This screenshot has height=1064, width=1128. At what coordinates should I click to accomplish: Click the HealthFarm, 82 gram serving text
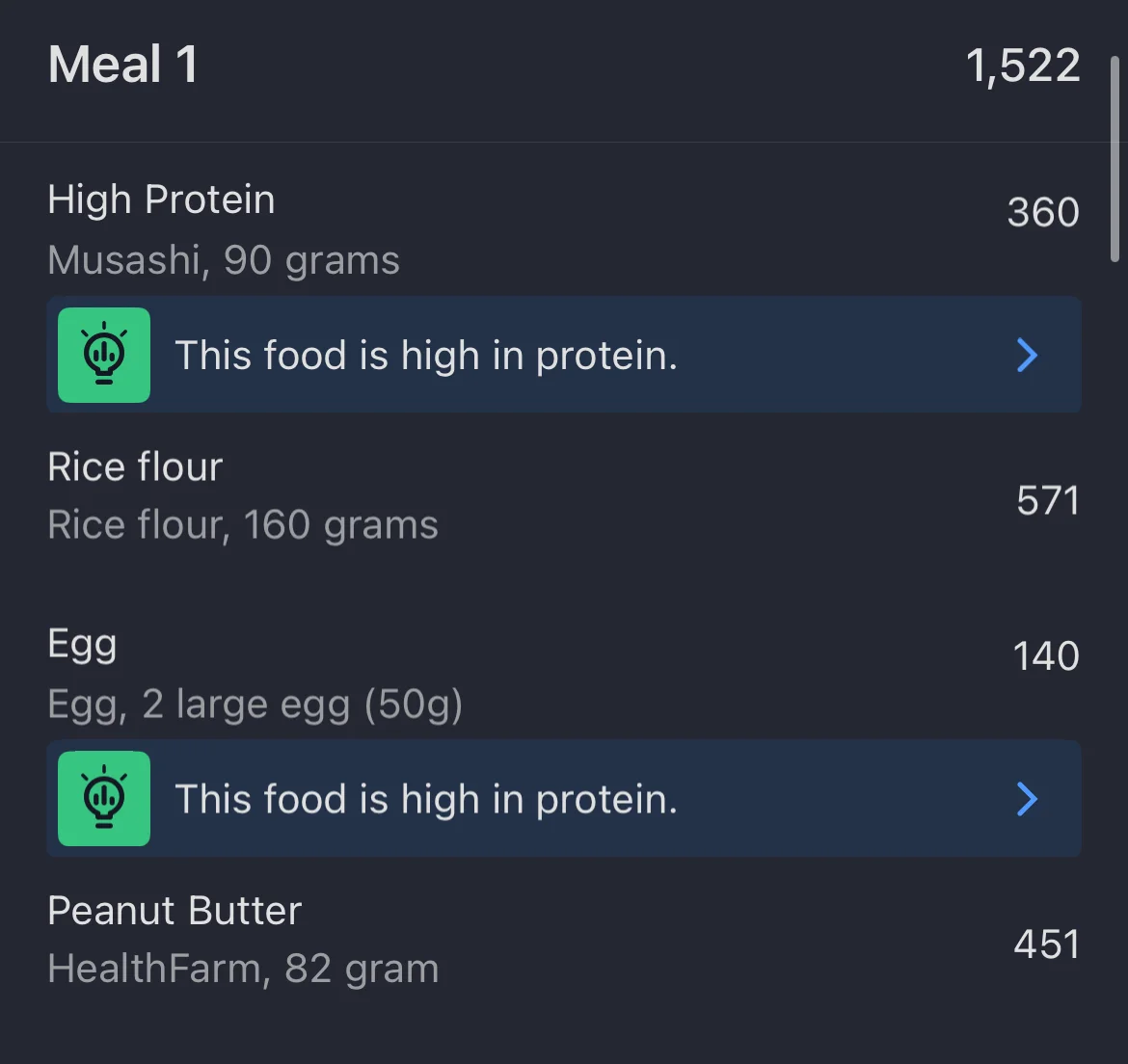[243, 969]
